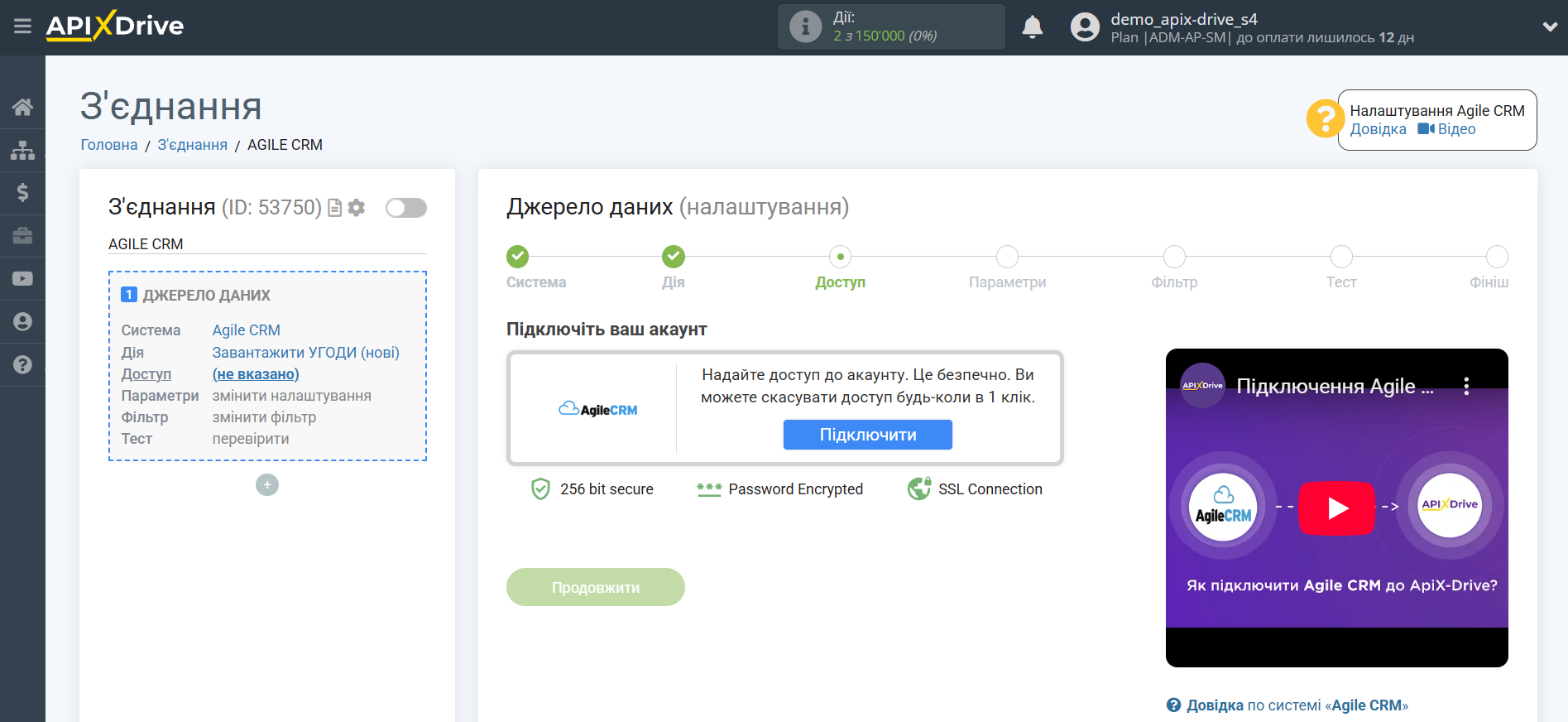This screenshot has width=1568, height=722.
Task: Toggle the connection on/off switch
Action: coord(406,208)
